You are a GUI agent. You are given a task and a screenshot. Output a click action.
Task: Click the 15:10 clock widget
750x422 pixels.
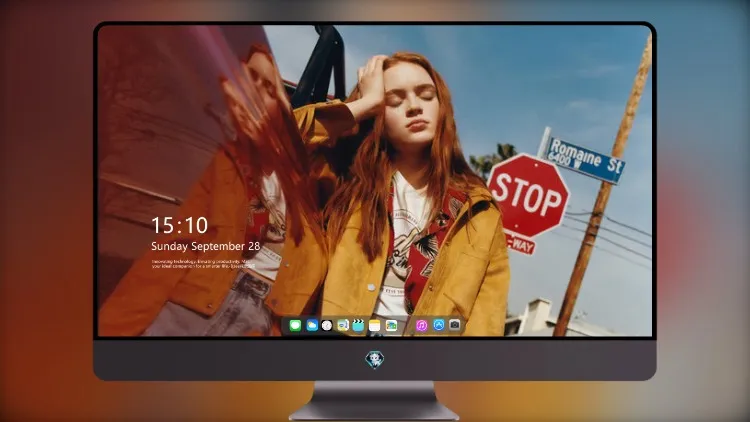click(x=179, y=225)
